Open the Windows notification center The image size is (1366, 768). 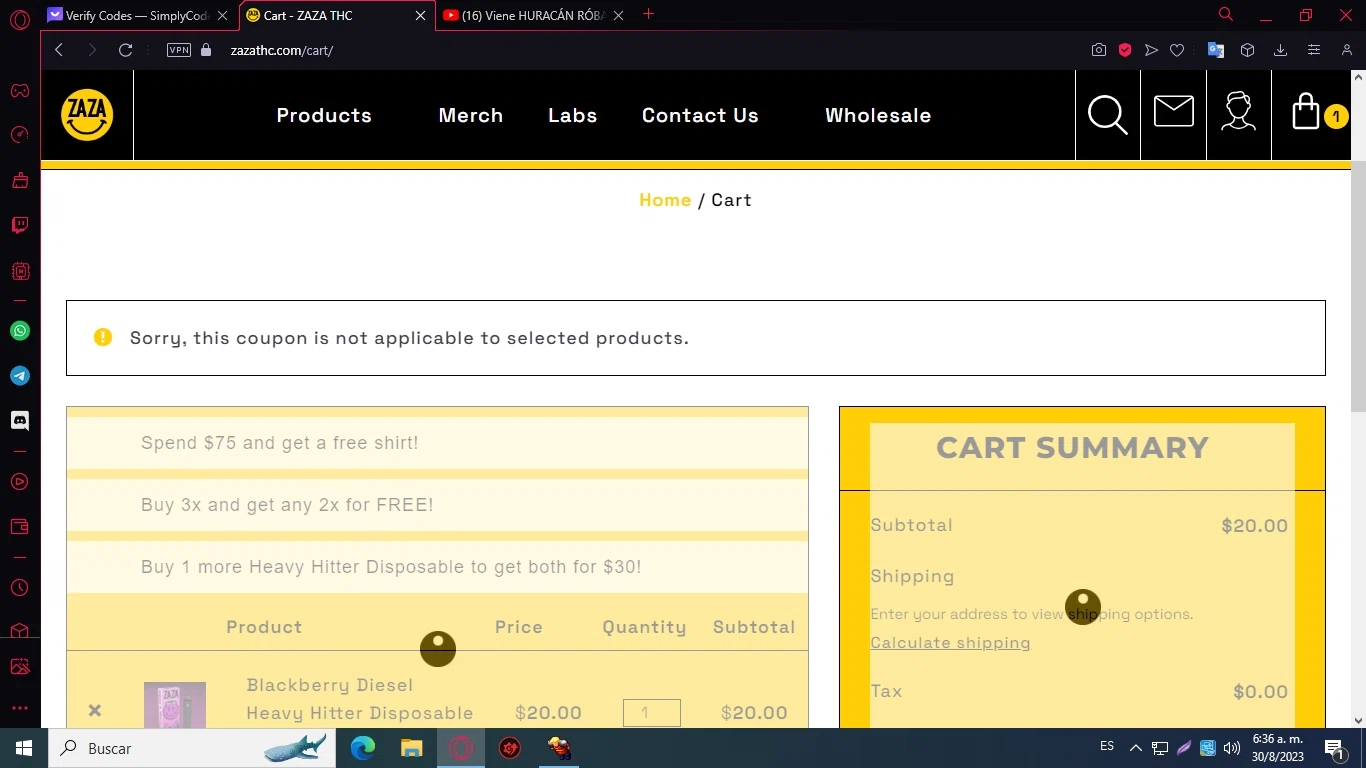point(1334,748)
